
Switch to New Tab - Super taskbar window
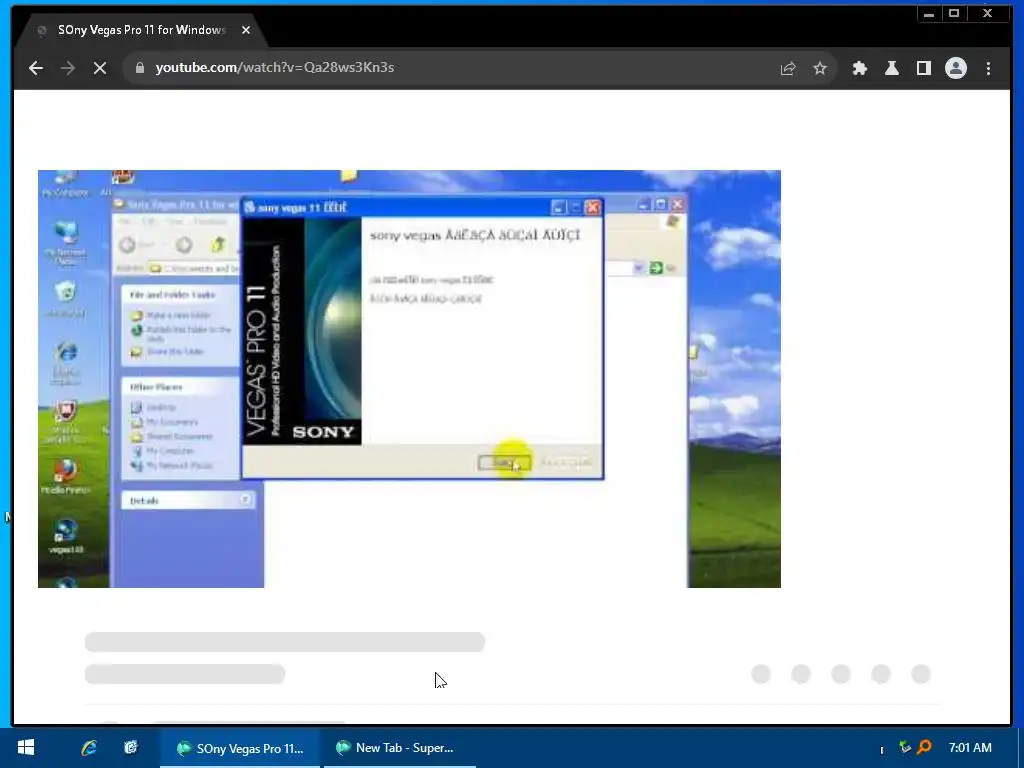(400, 748)
